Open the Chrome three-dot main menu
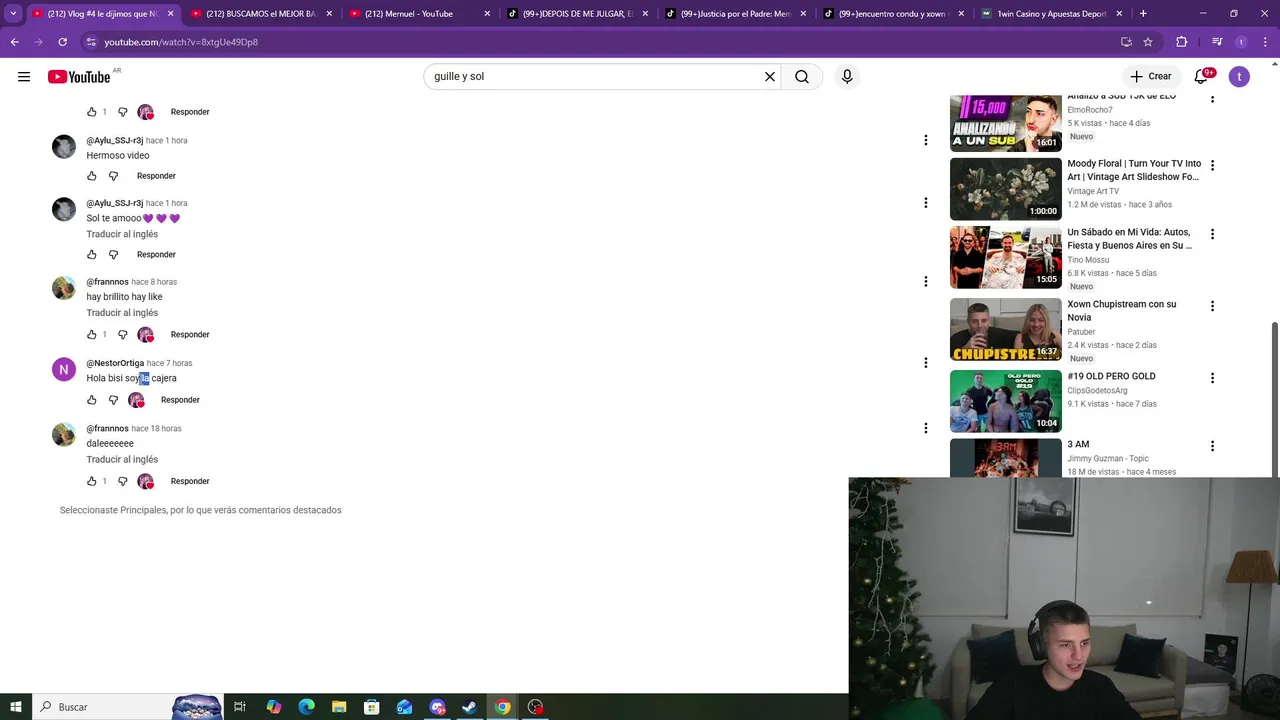This screenshot has height=720, width=1280. point(1265,42)
